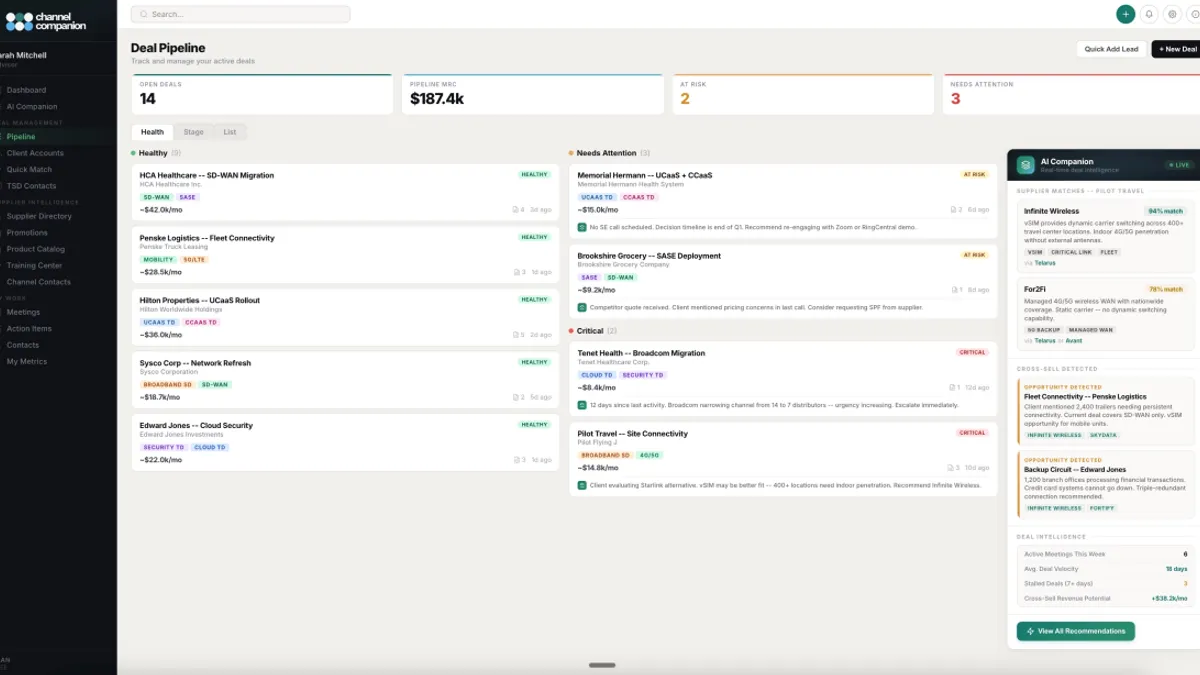Open the Avant link under For2Fi match
This screenshot has width=1200, height=675.
point(1074,341)
